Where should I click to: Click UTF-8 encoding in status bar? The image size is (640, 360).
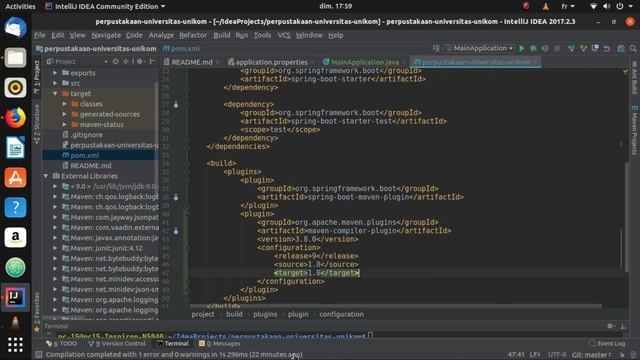tap(557, 355)
